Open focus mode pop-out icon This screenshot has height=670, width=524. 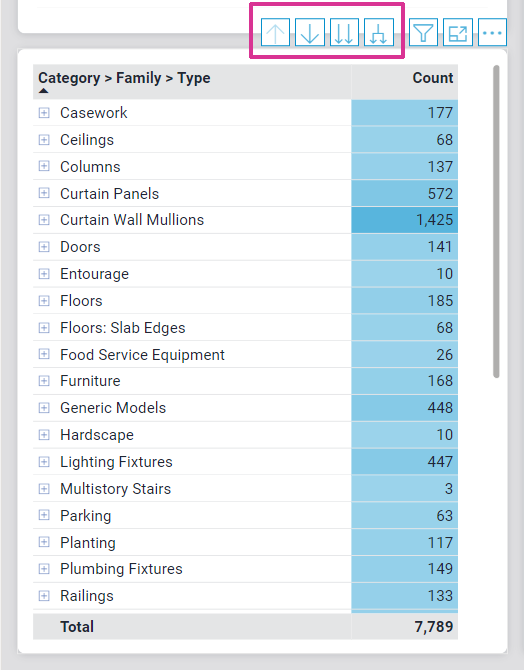tap(458, 32)
